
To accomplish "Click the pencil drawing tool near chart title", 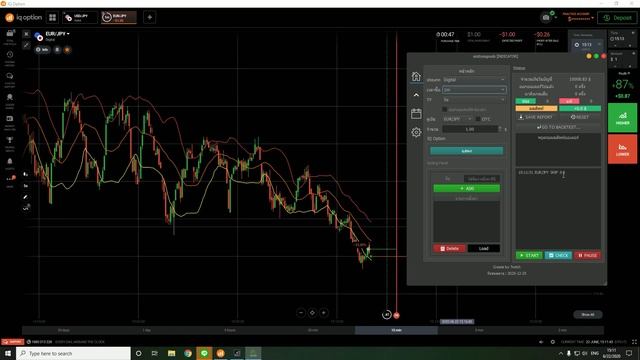I will pos(26,45).
